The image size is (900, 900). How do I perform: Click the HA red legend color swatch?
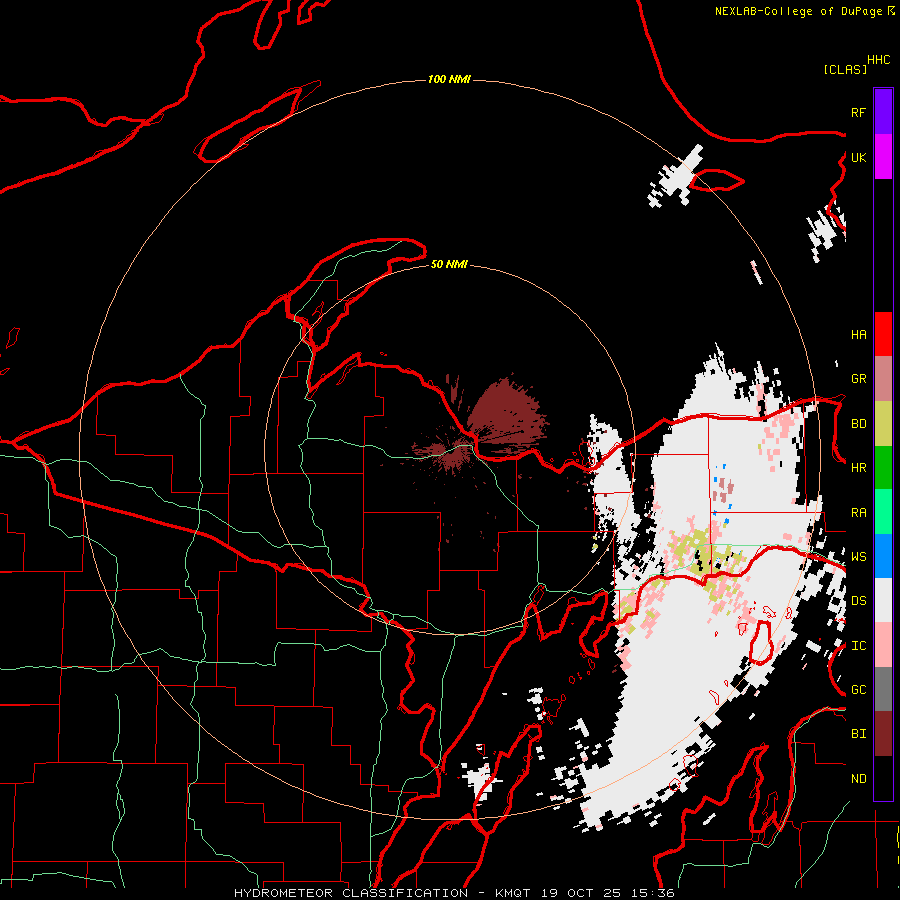pos(883,334)
